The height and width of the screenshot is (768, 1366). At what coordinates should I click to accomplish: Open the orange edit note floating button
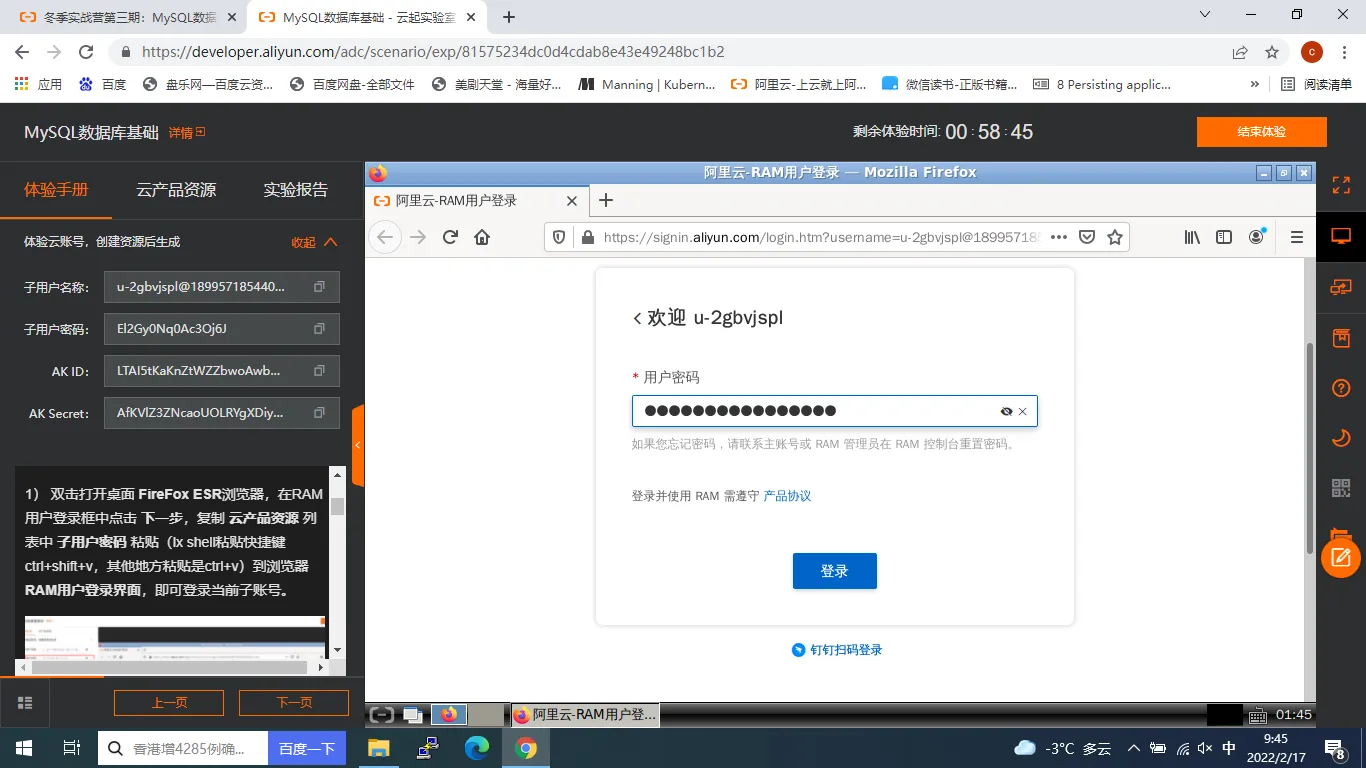(x=1341, y=558)
